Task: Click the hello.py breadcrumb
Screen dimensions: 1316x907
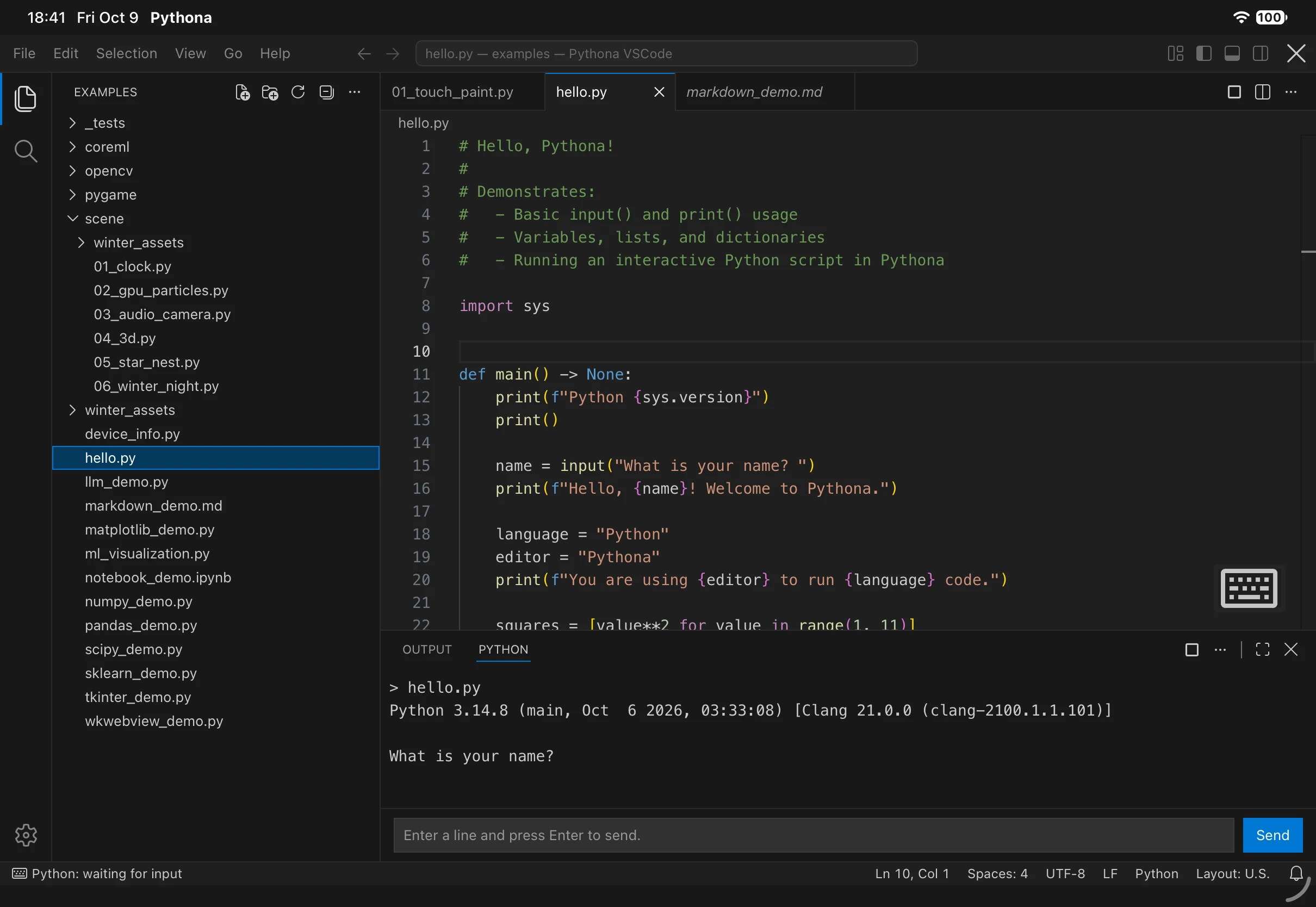Action: [423, 123]
